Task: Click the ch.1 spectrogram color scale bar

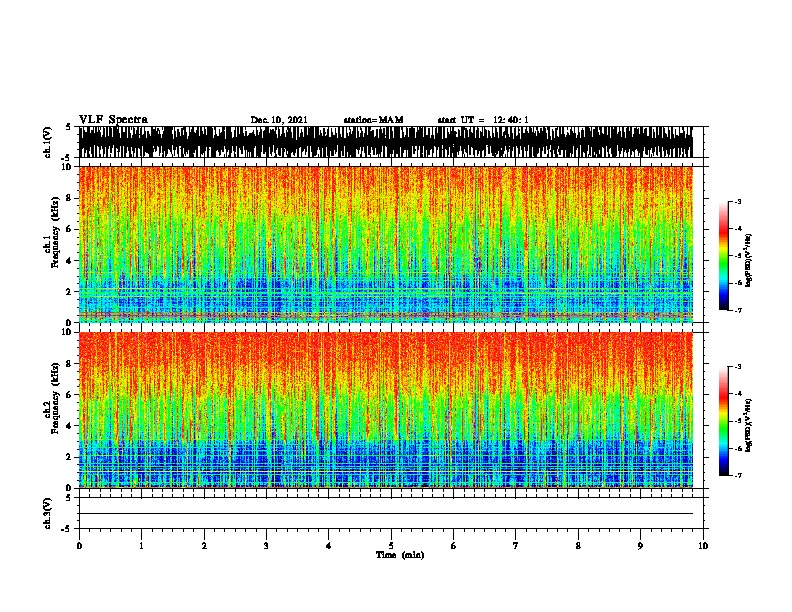Action: pos(723,256)
